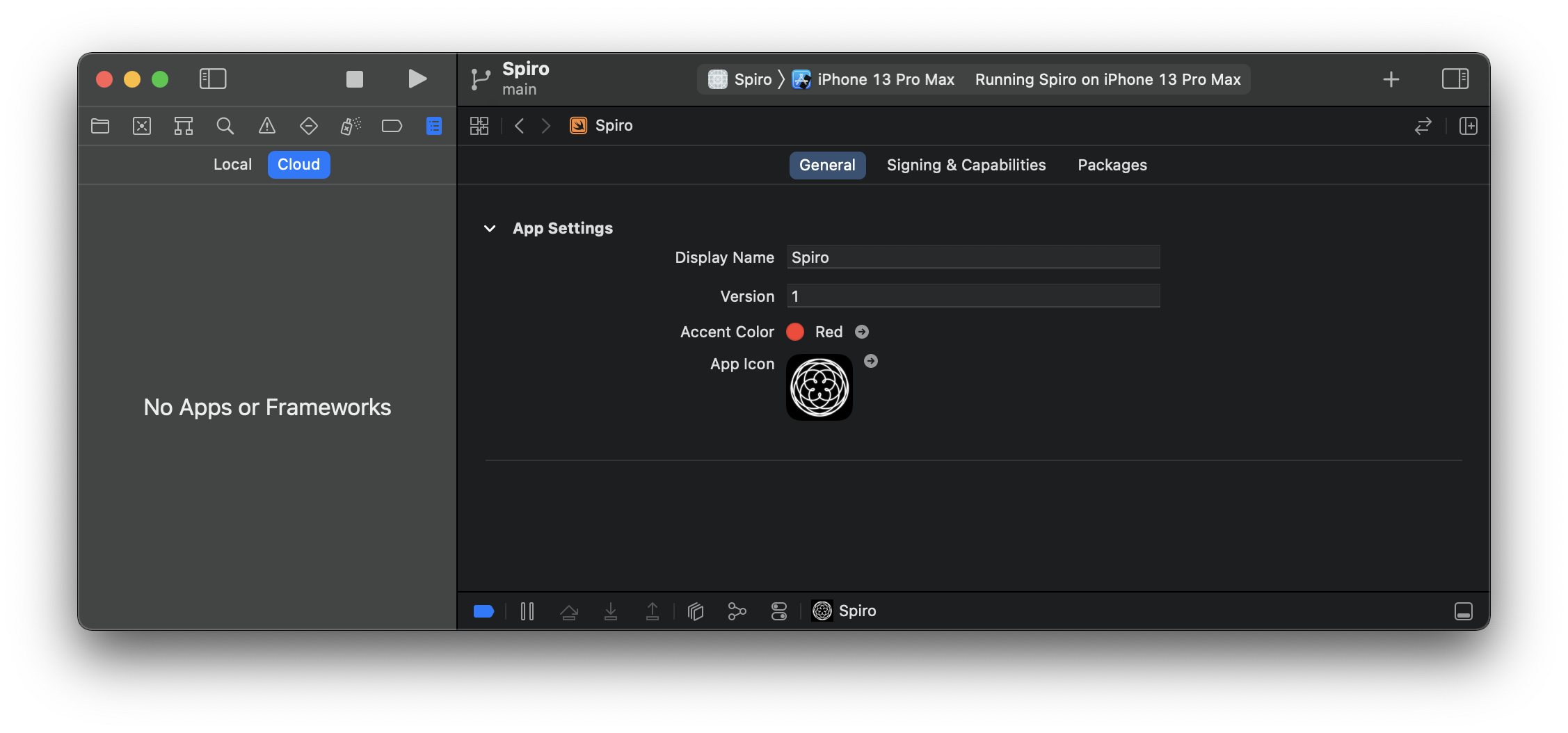Open the Project navigator folder icon
The image size is (1568, 733).
(100, 126)
